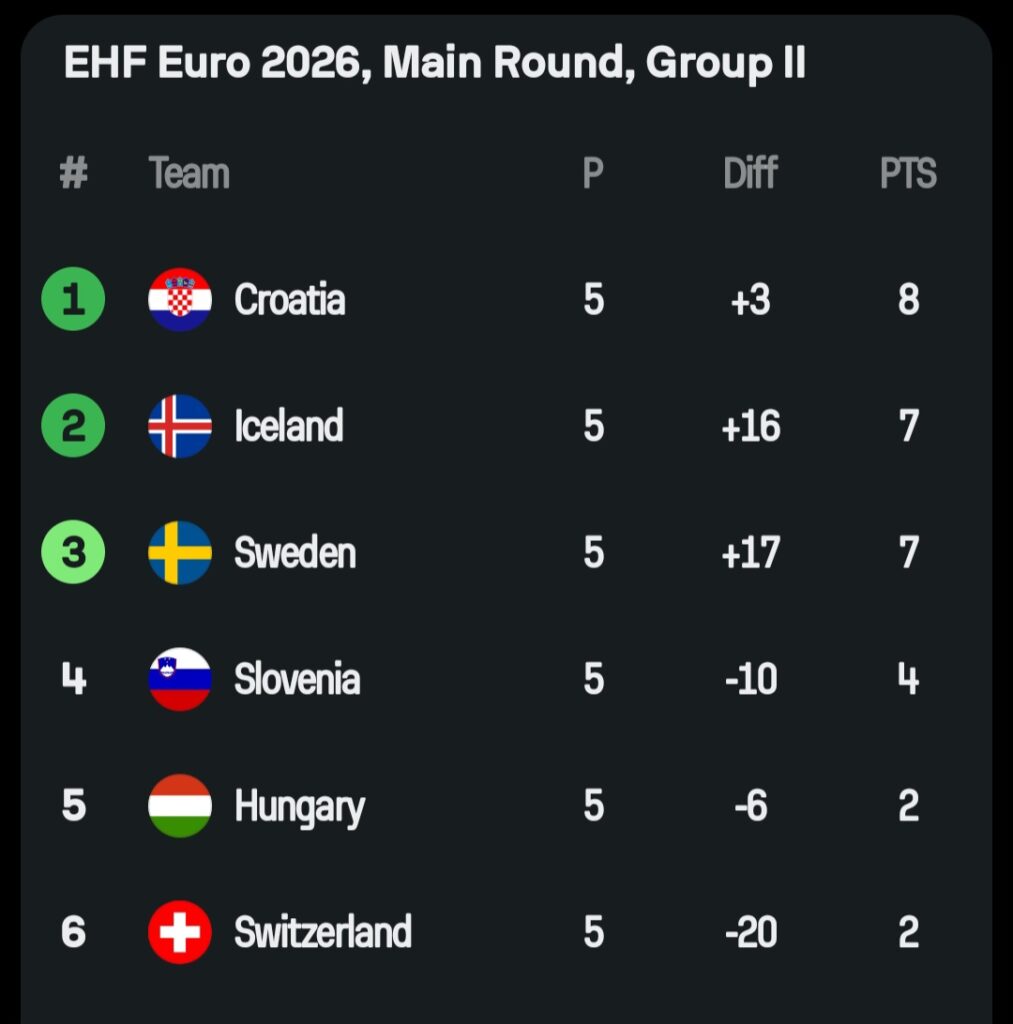The height and width of the screenshot is (1024, 1013).
Task: Click the EHF Euro 2026 group title
Action: point(435,64)
